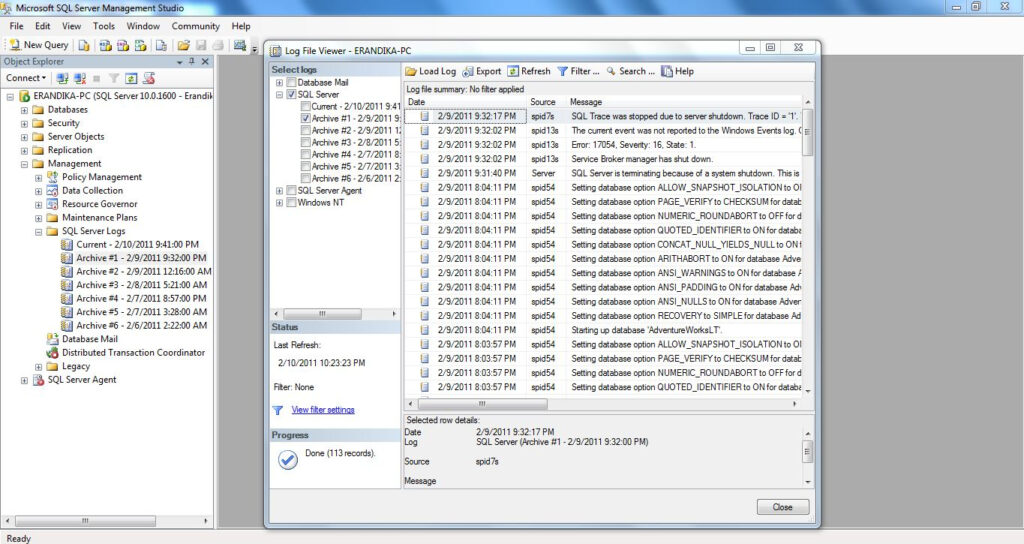Uncheck the Archive #1 log checkbox
Image resolution: width=1024 pixels, height=544 pixels.
(x=305, y=118)
